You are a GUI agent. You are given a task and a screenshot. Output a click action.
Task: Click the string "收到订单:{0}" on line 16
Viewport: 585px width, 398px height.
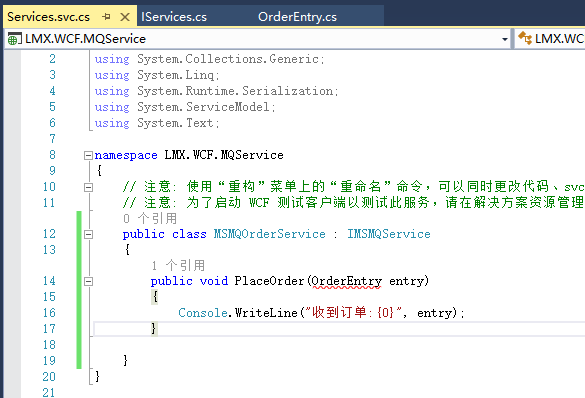pos(353,313)
